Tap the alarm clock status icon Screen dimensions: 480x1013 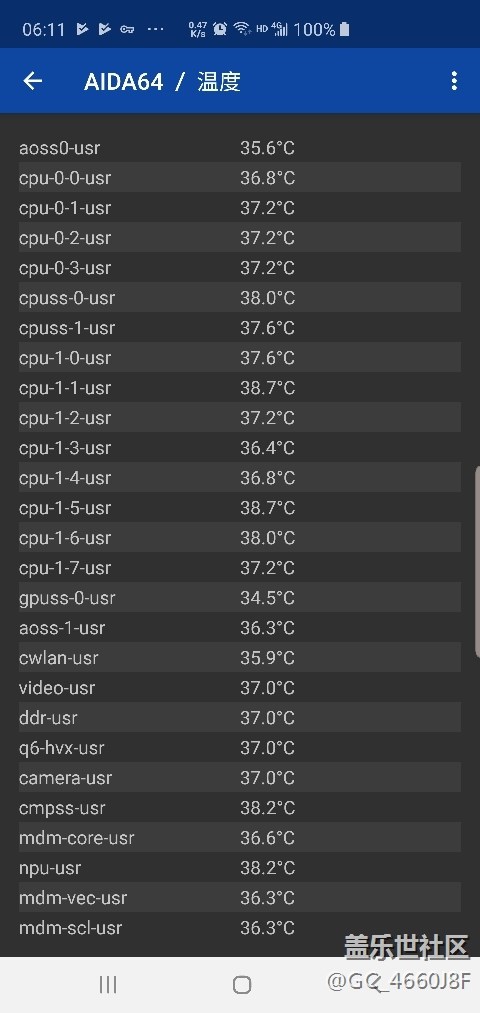[220, 29]
